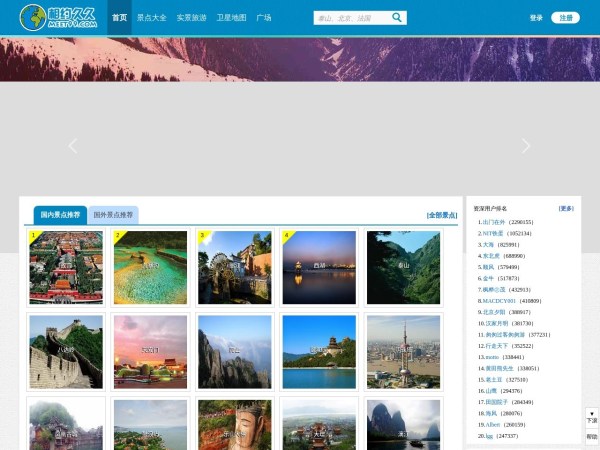The image size is (600, 450).
Task: Open user 出门在外 ranked first
Action: pos(494,222)
